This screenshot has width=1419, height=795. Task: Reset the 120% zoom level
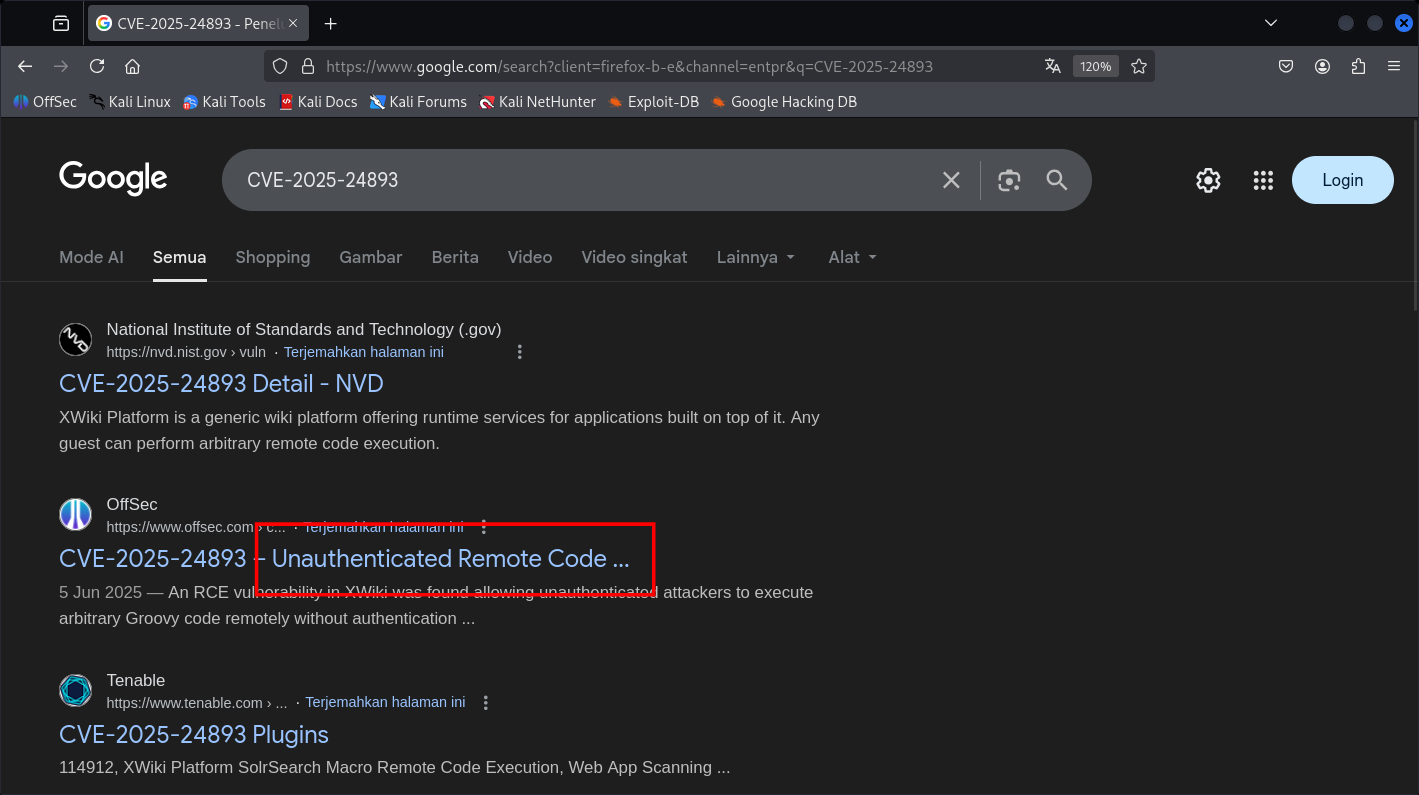(1095, 66)
